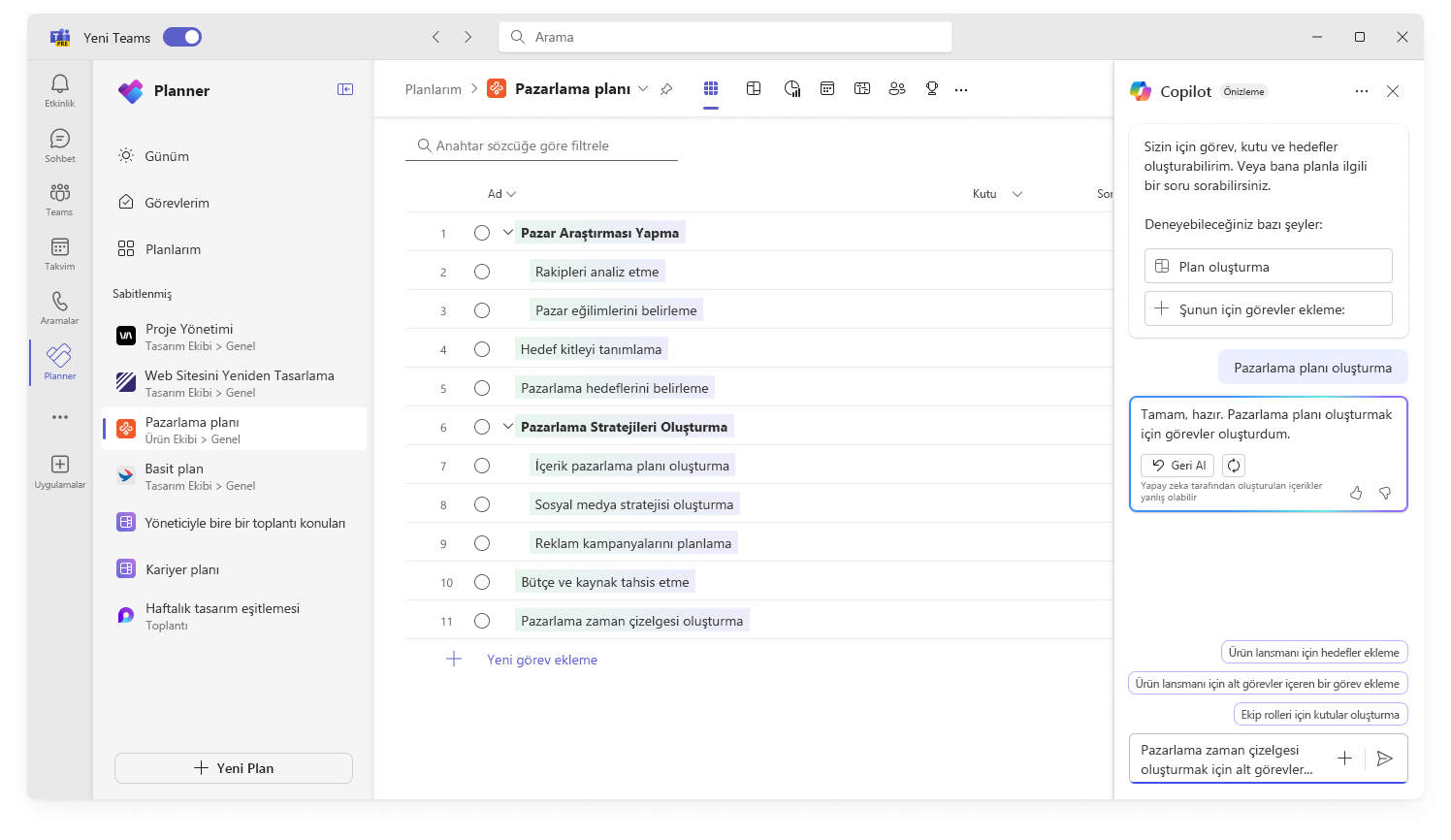Open the Etkinlik activity bell icon

point(60,90)
